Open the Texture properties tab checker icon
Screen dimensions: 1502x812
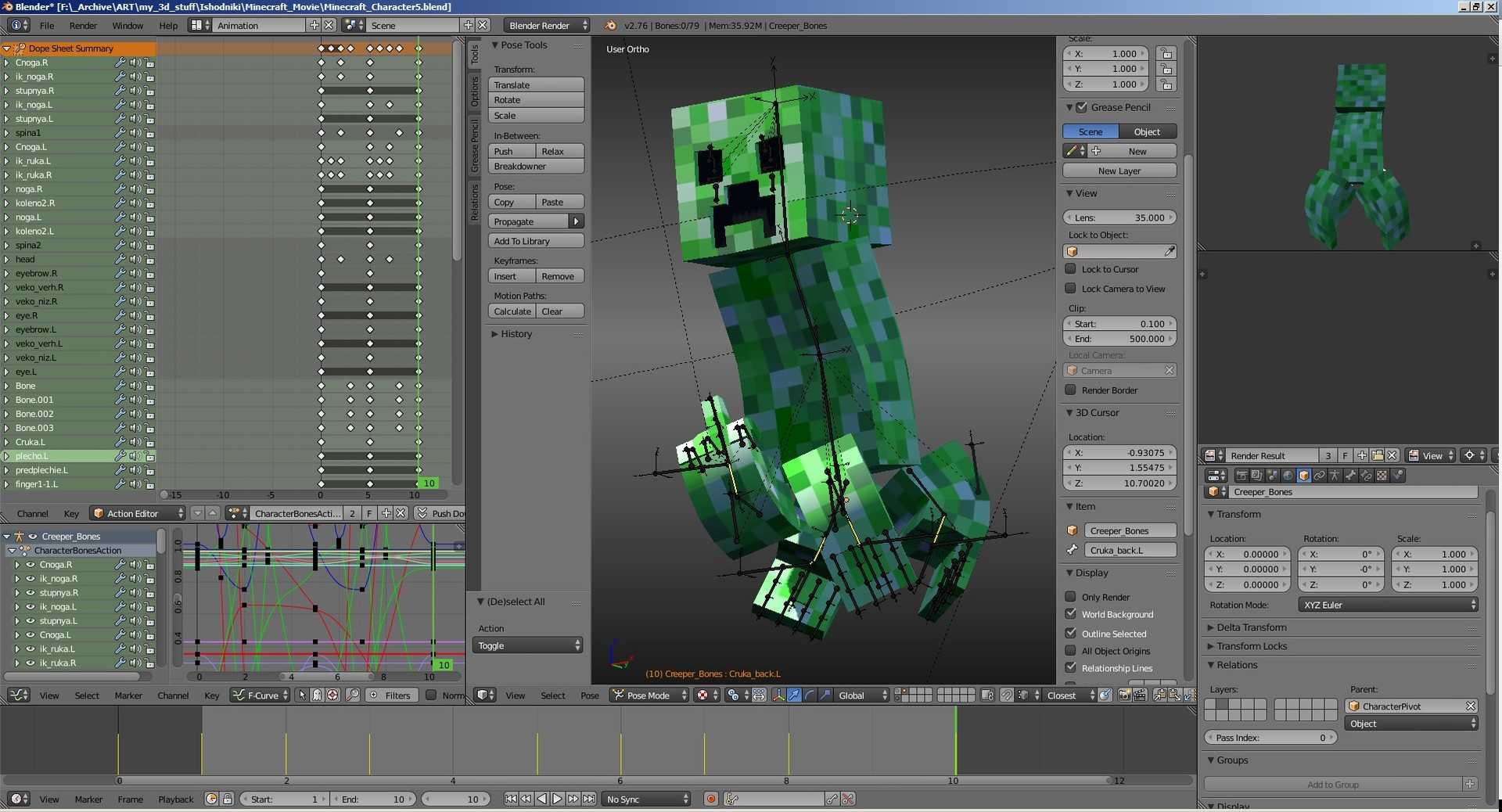pyautogui.click(x=1382, y=475)
